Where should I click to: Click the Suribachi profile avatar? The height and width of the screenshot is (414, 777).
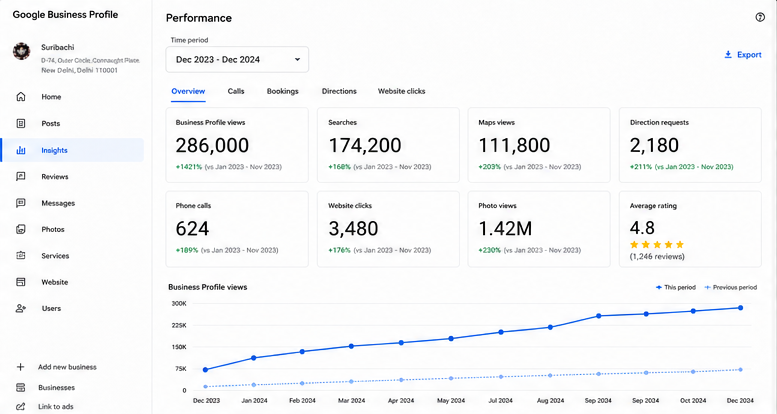point(21,51)
